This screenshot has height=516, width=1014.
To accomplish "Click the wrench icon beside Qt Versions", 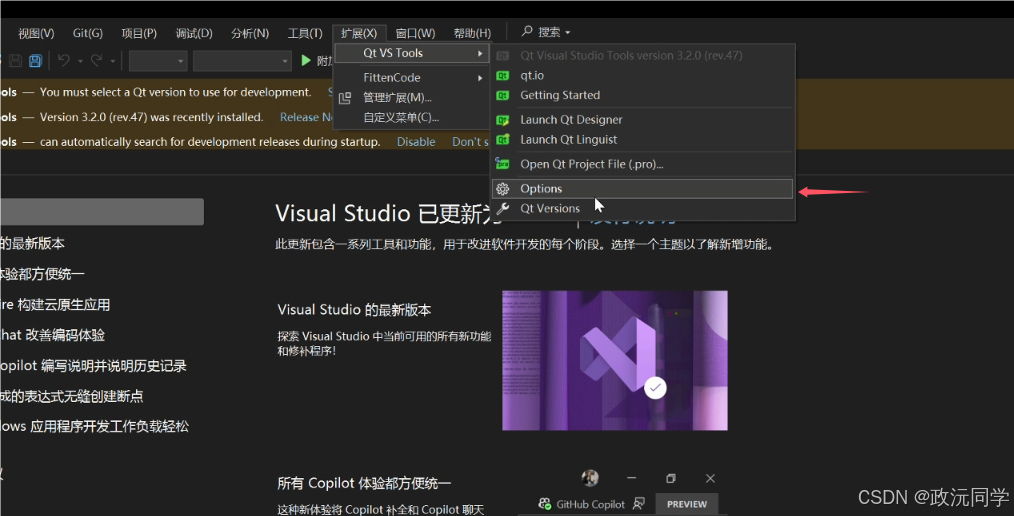I will tap(502, 208).
